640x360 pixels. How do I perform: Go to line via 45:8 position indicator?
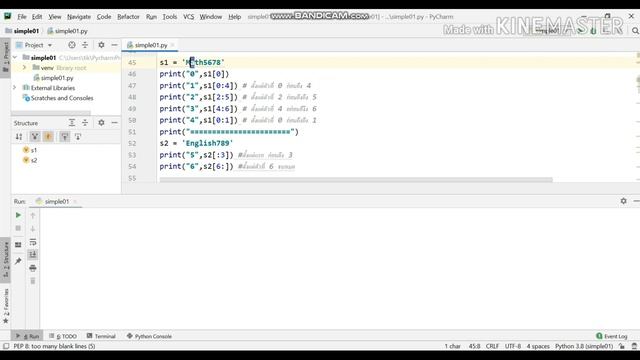(x=474, y=346)
